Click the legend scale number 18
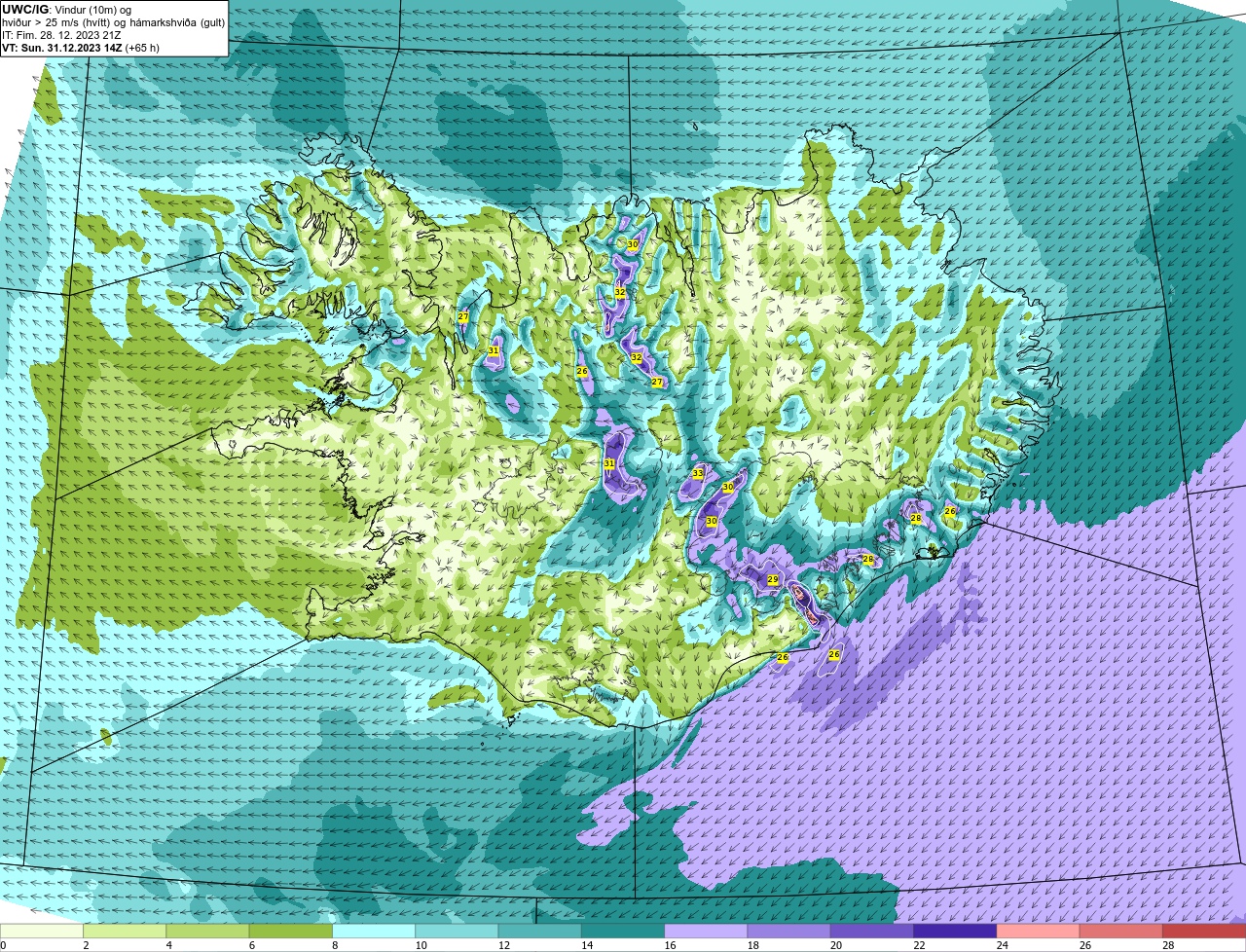Viewport: 1246px width, 952px height. click(x=751, y=945)
